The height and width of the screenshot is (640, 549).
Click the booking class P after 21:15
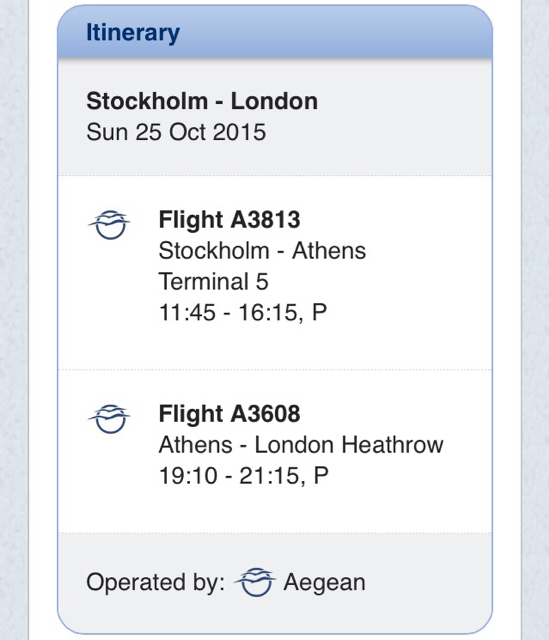tap(321, 476)
